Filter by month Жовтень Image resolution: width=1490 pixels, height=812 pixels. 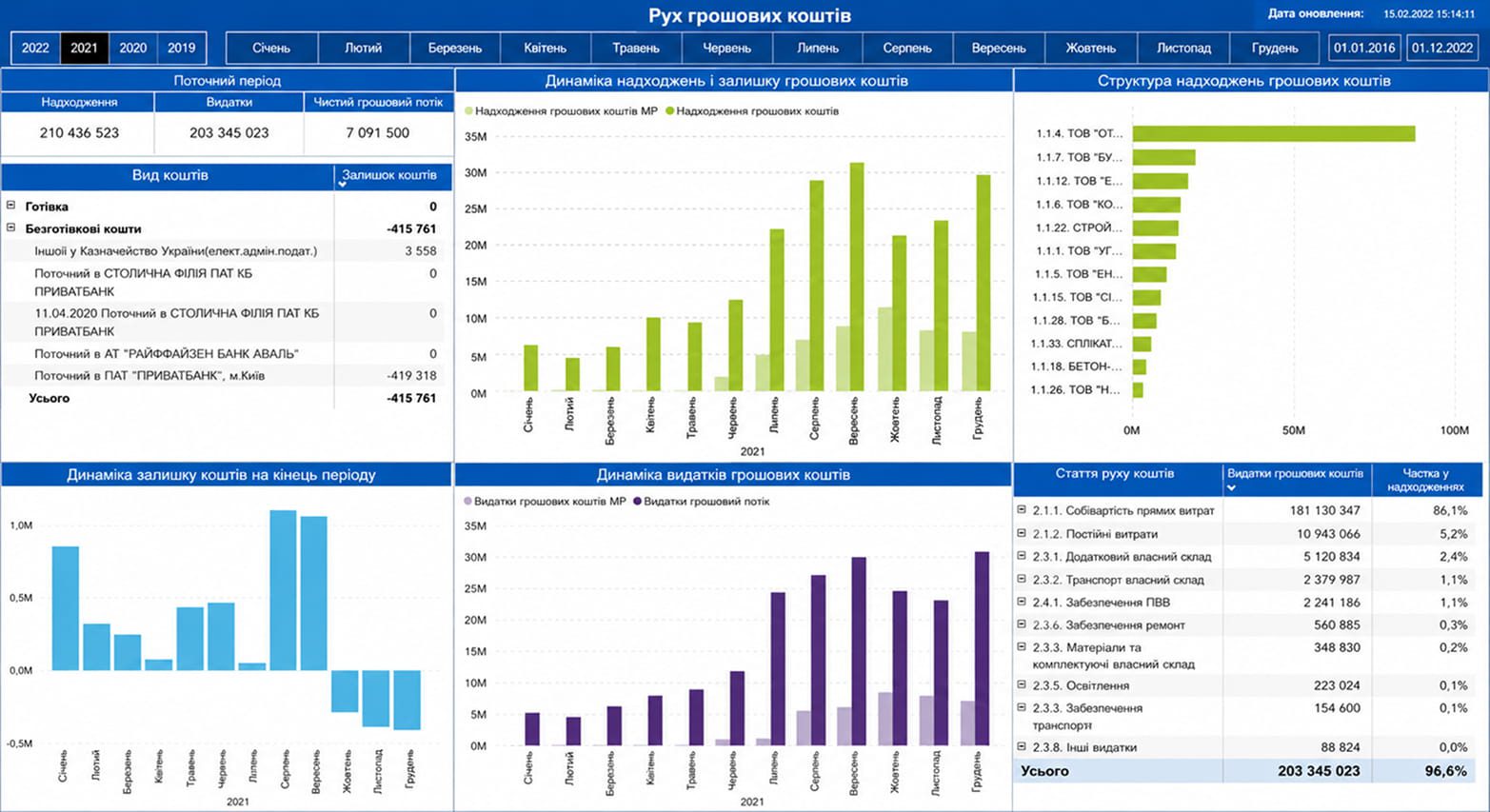pos(1090,48)
